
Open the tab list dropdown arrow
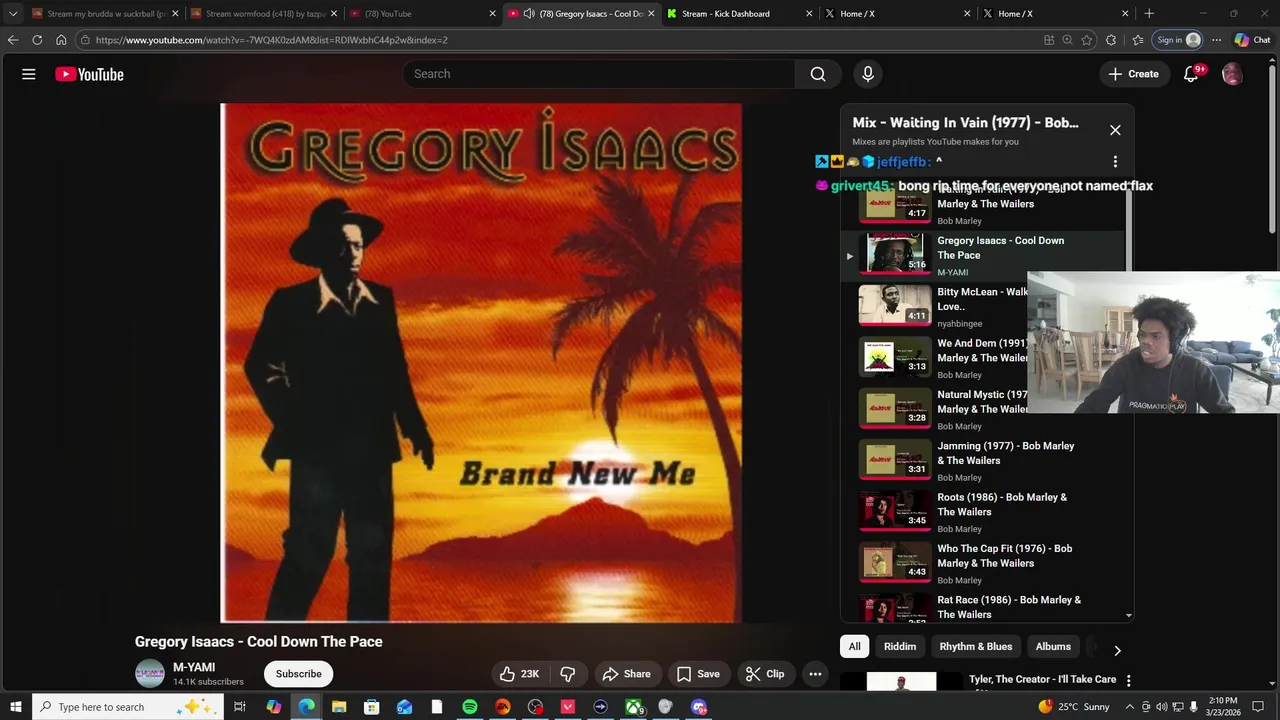pos(13,14)
